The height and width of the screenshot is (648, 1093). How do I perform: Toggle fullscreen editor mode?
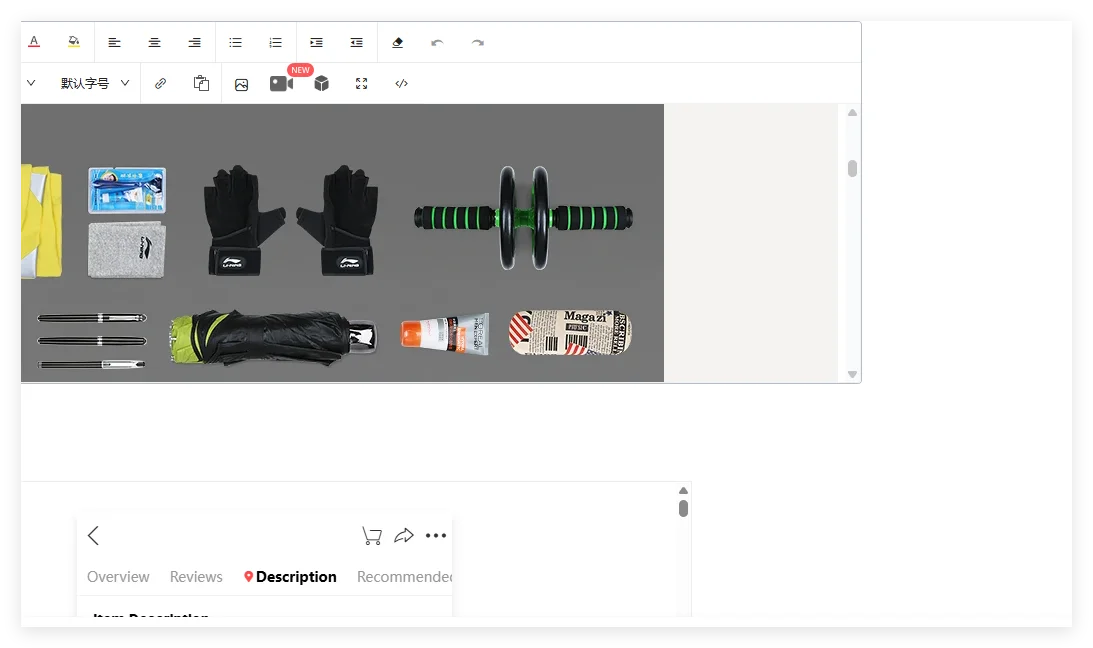point(362,84)
